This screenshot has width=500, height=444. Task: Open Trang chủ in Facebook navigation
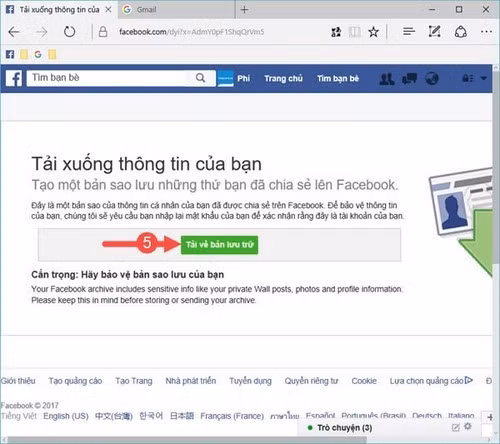click(283, 79)
